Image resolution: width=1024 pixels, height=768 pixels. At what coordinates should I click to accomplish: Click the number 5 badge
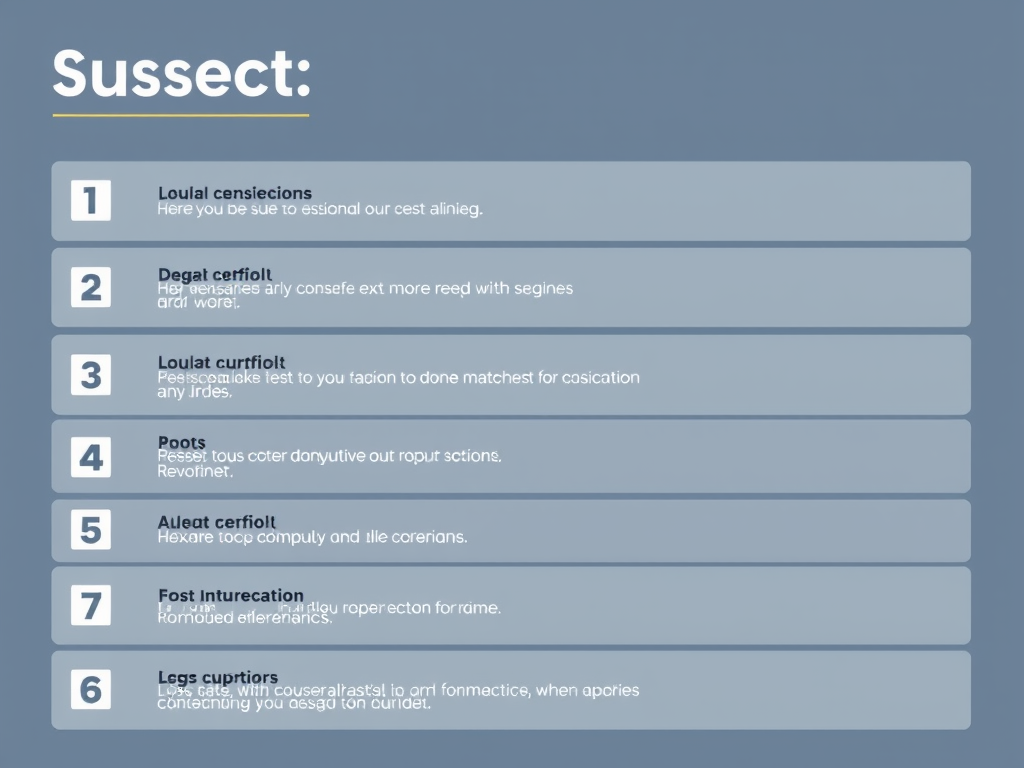(91, 530)
